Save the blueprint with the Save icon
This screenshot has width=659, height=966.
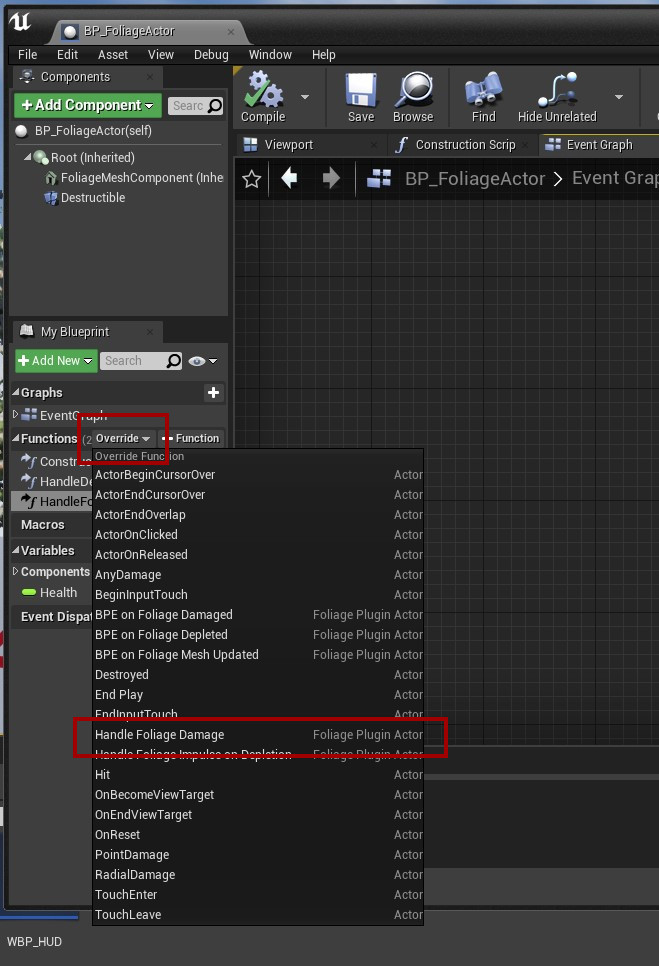pyautogui.click(x=361, y=97)
